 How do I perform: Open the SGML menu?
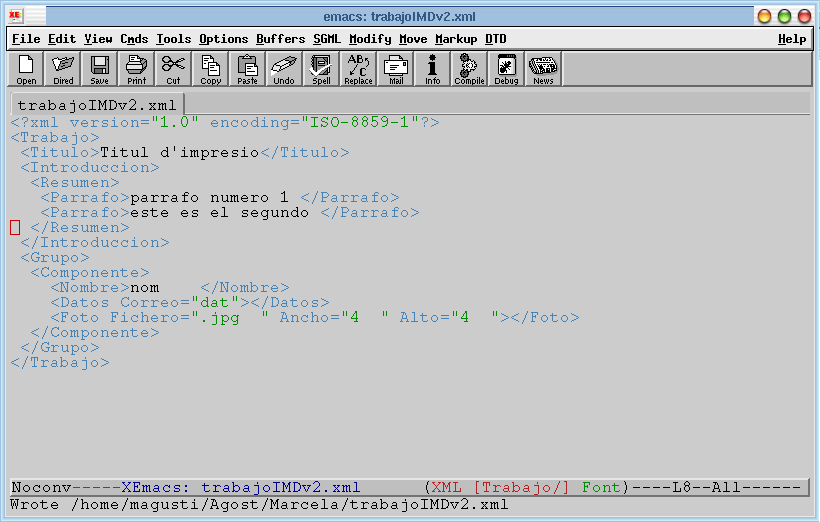coord(327,39)
